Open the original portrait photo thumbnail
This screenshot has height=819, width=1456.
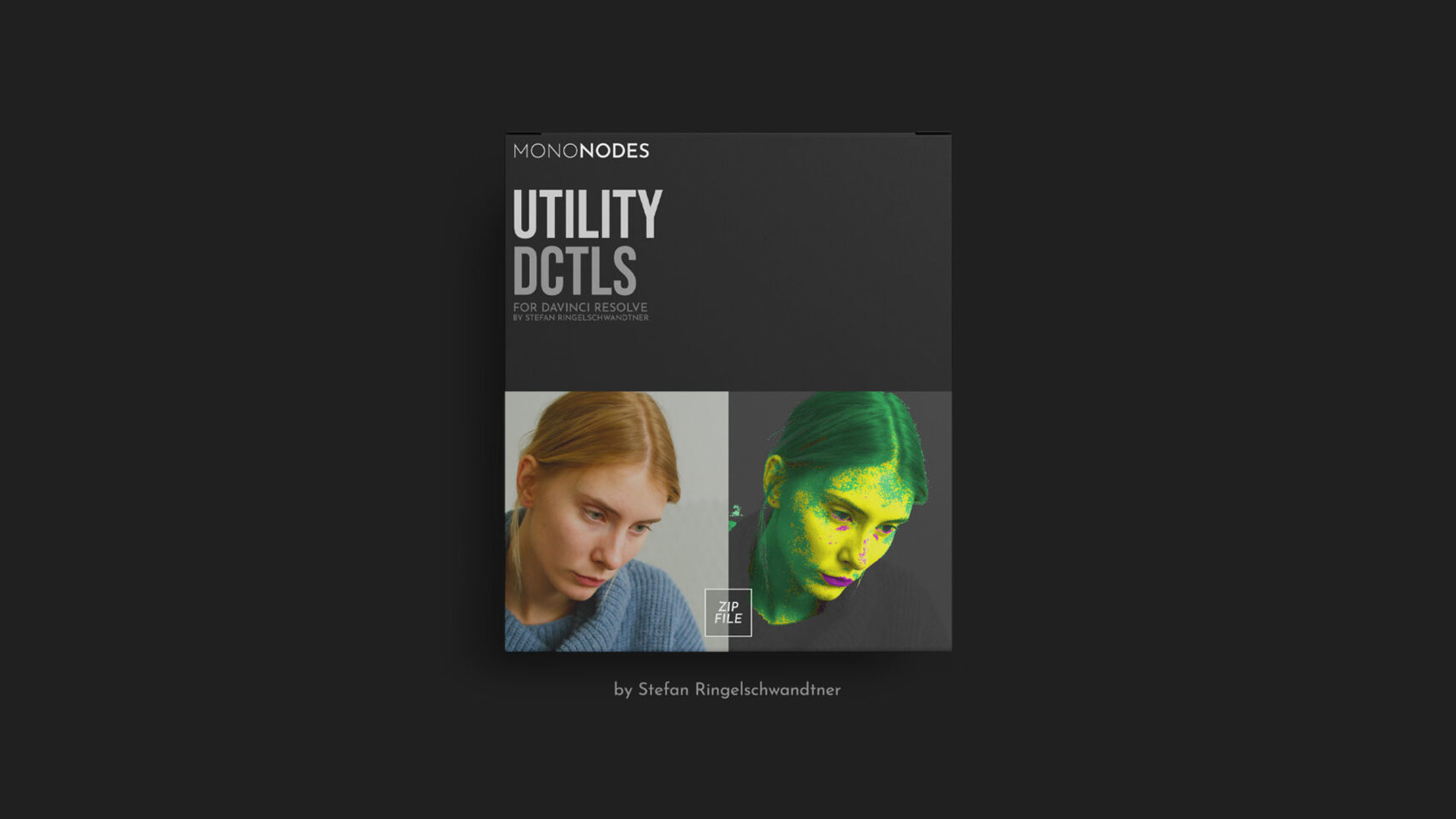(617, 521)
